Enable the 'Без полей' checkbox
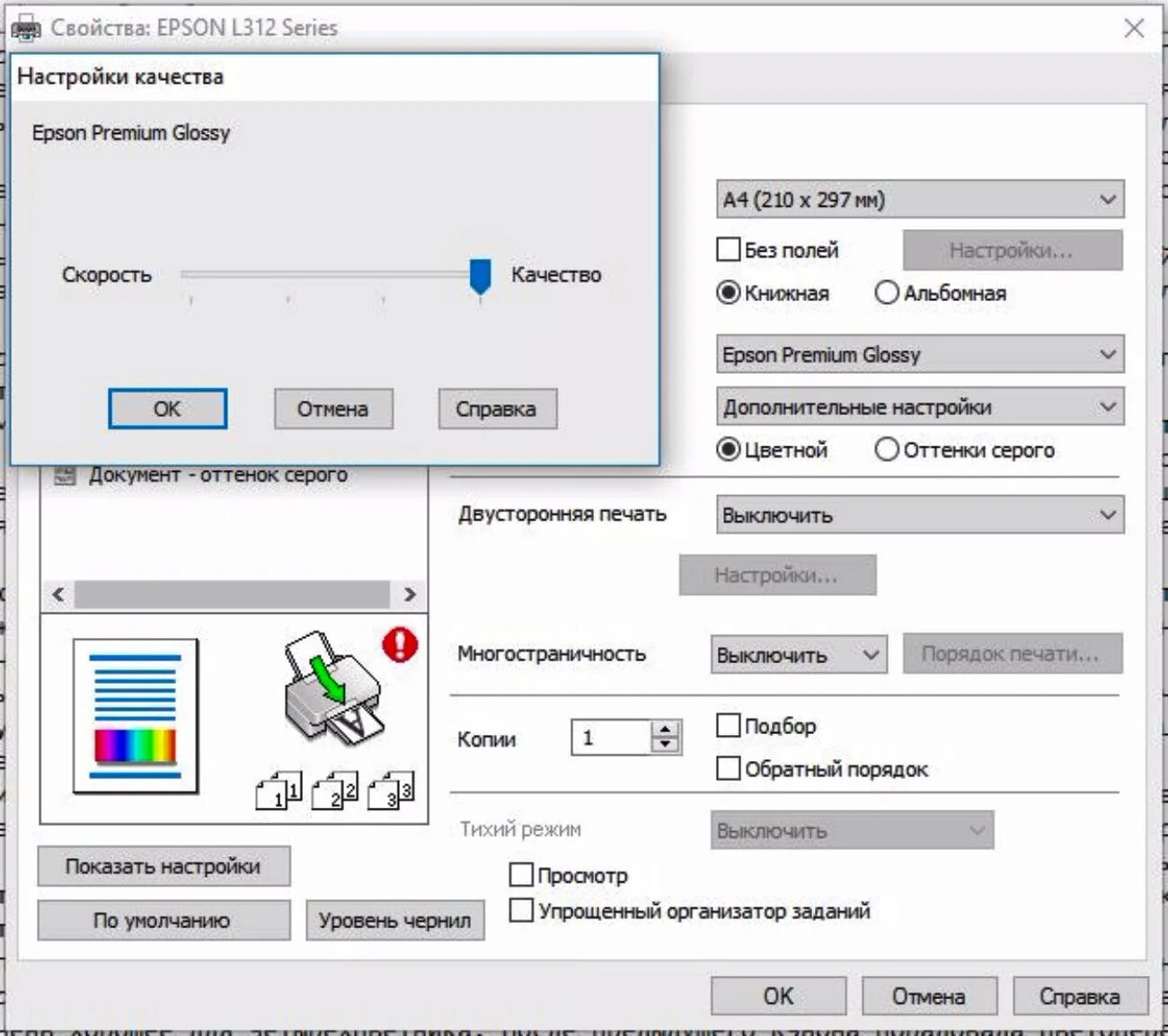 point(728,249)
